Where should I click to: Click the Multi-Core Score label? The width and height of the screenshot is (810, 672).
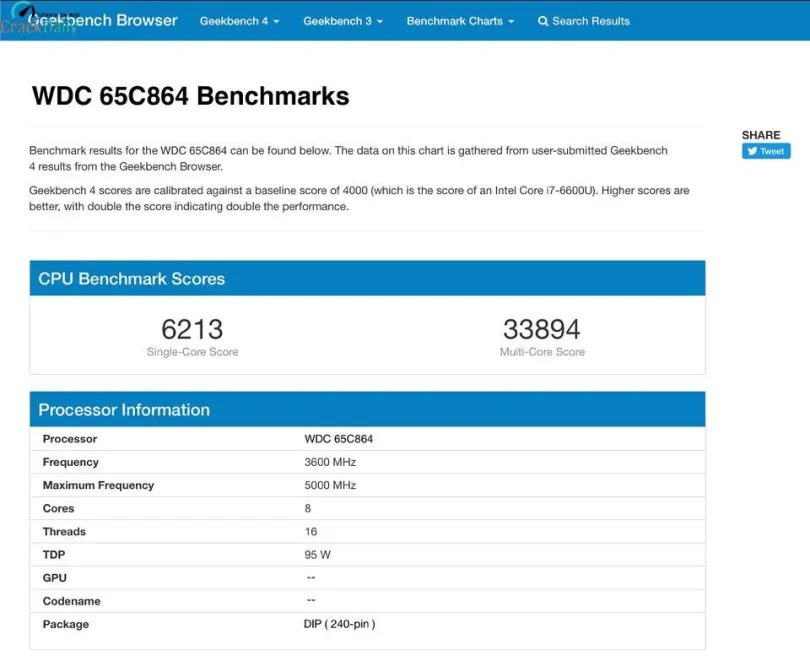pyautogui.click(x=542, y=352)
